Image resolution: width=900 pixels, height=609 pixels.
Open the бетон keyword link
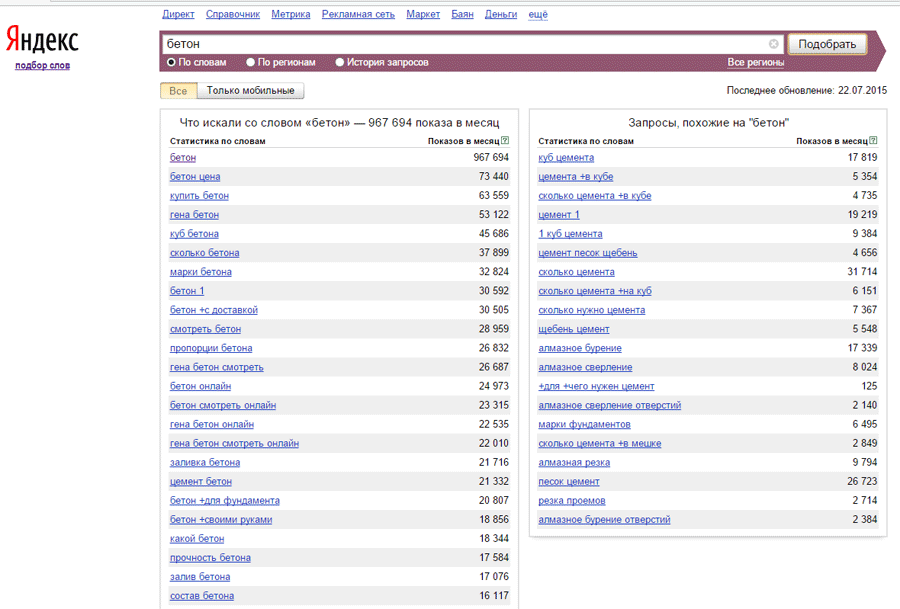183,157
